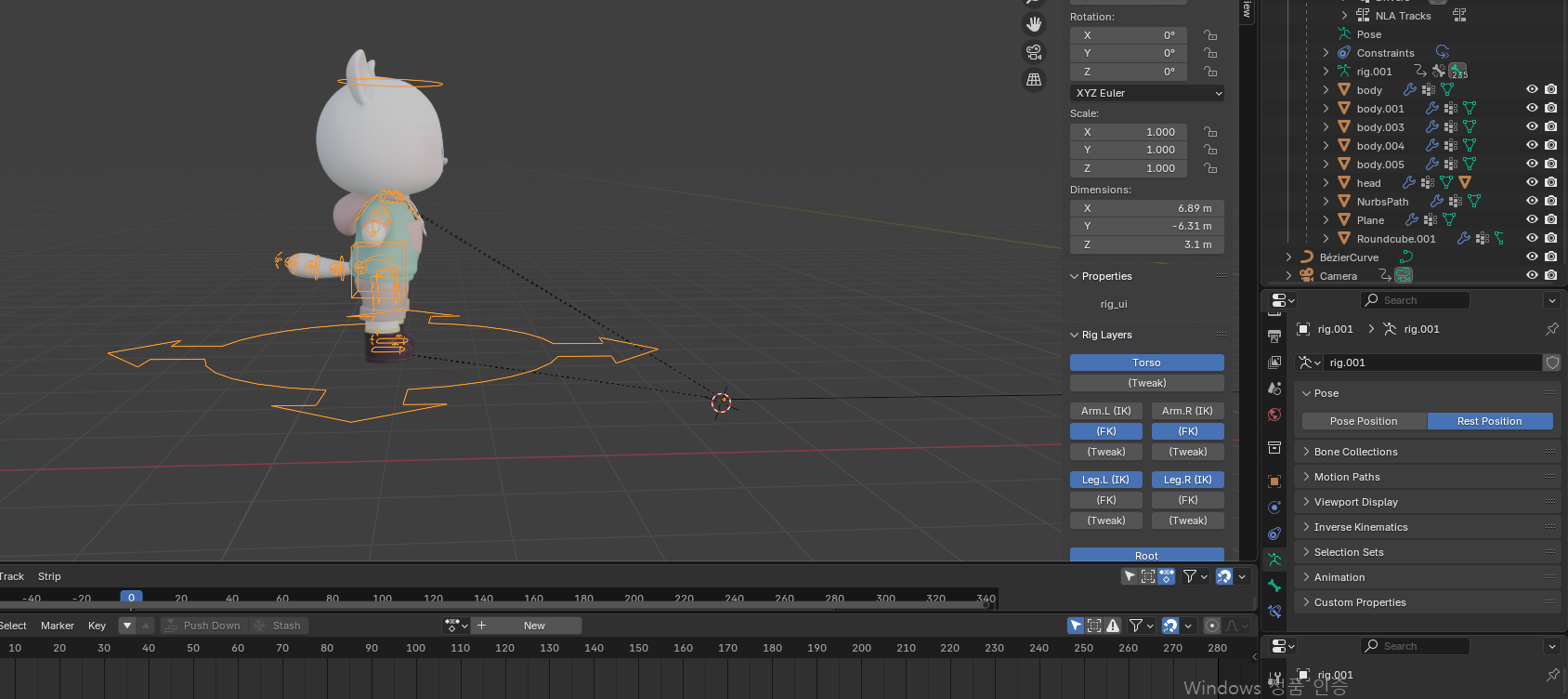Click the filter funnel icon in NLA editor header

(x=1190, y=576)
